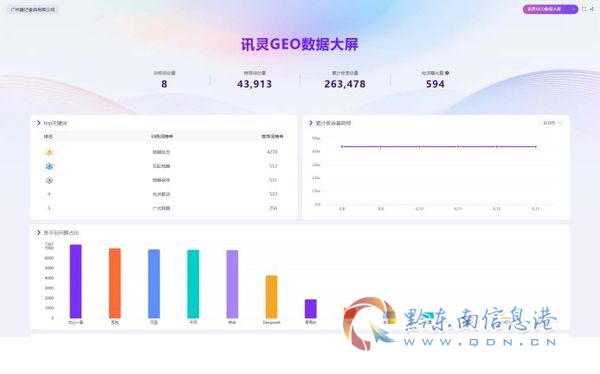Image resolution: width=600 pixels, height=374 pixels.
Task: Click the last data point on trend line
Action: tap(536, 147)
